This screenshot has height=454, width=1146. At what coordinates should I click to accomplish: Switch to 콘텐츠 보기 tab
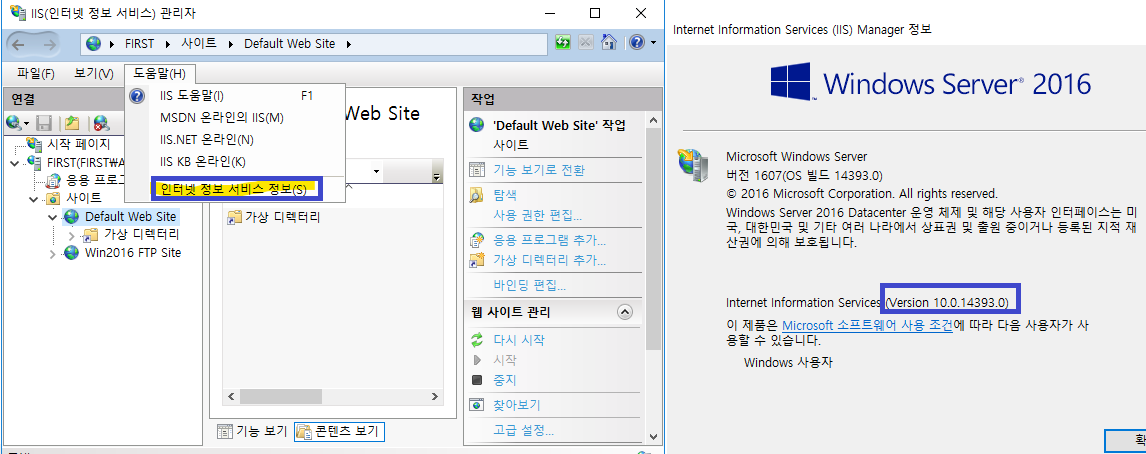click(339, 431)
